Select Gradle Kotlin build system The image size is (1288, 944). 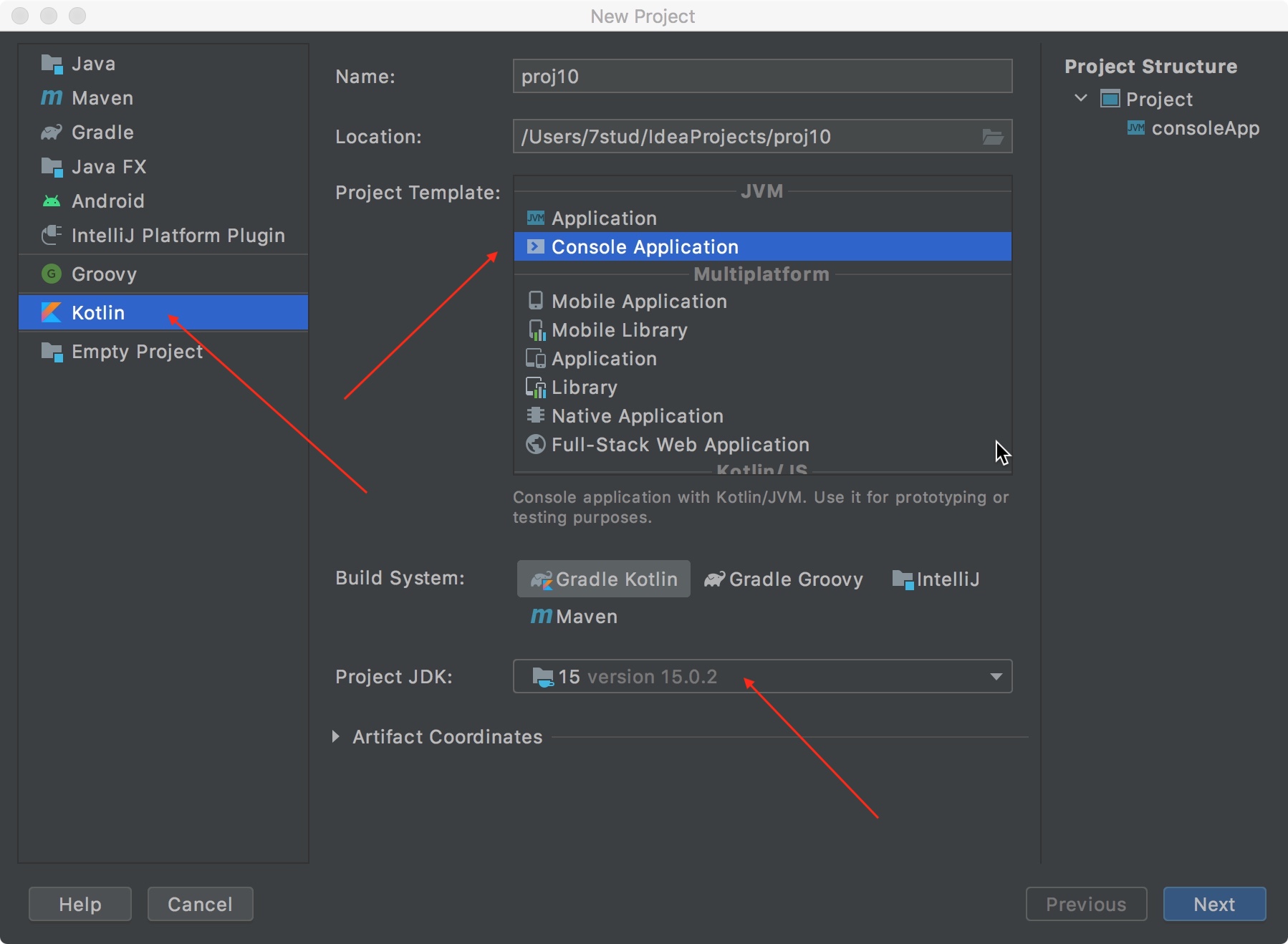tap(604, 579)
